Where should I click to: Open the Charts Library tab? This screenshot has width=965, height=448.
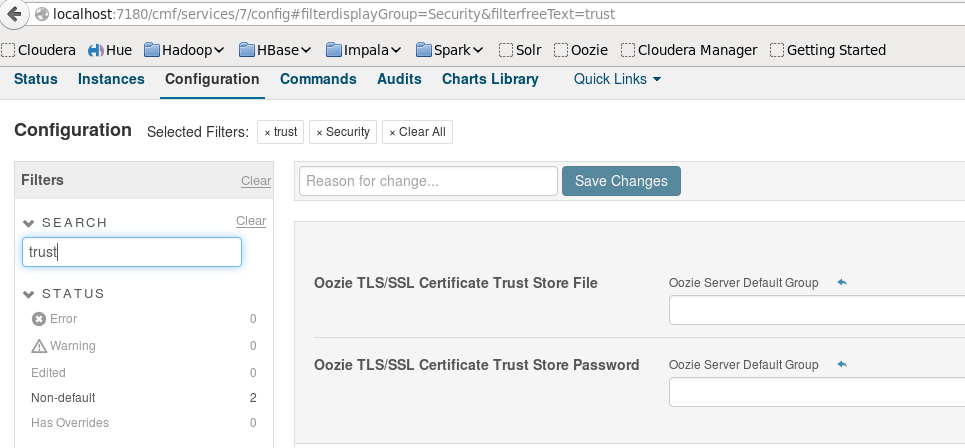pyautogui.click(x=490, y=79)
